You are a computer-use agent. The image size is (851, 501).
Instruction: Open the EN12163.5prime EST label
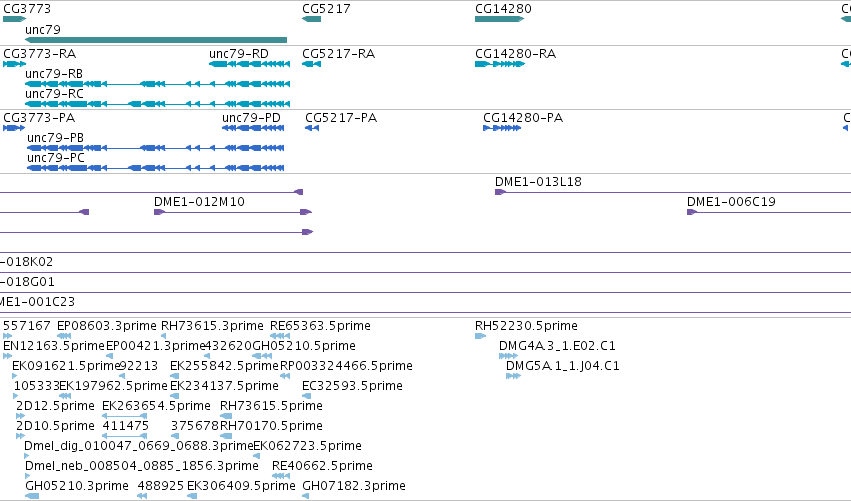pyautogui.click(x=54, y=346)
